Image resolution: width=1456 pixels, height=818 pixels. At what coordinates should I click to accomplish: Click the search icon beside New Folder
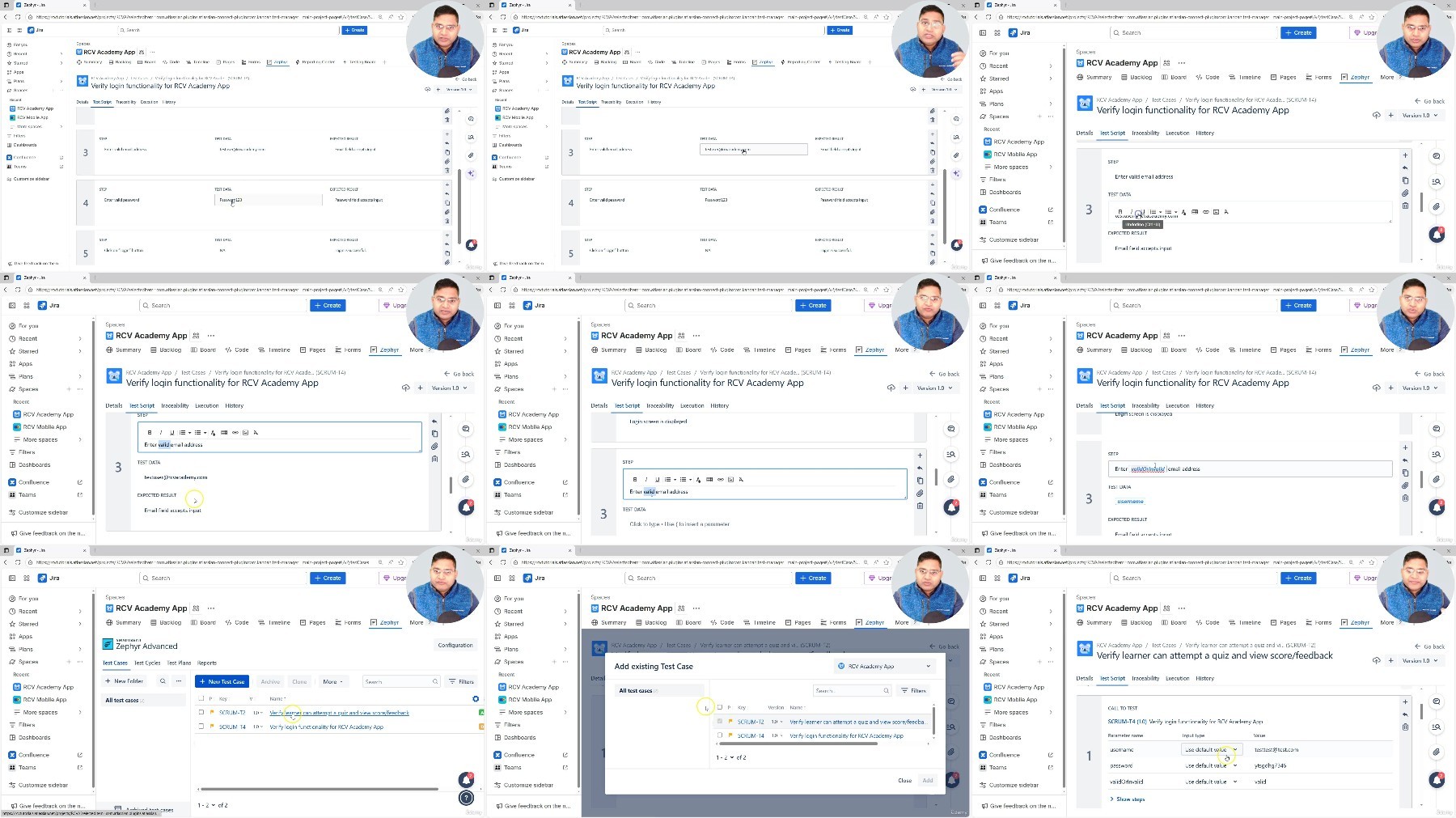pos(163,681)
